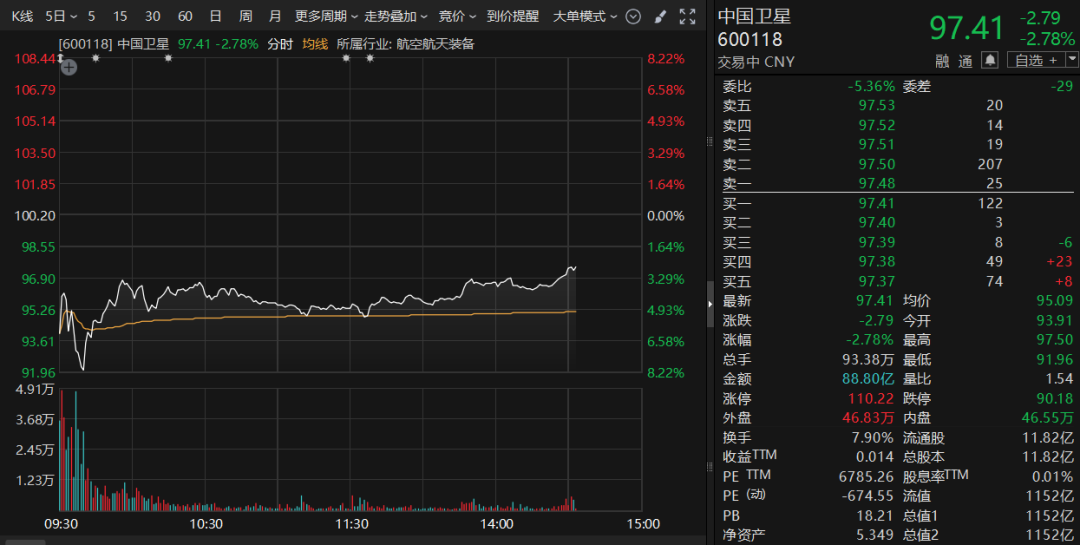Add stock with the 自选 + button
The width and height of the screenshot is (1080, 545).
click(x=1035, y=61)
